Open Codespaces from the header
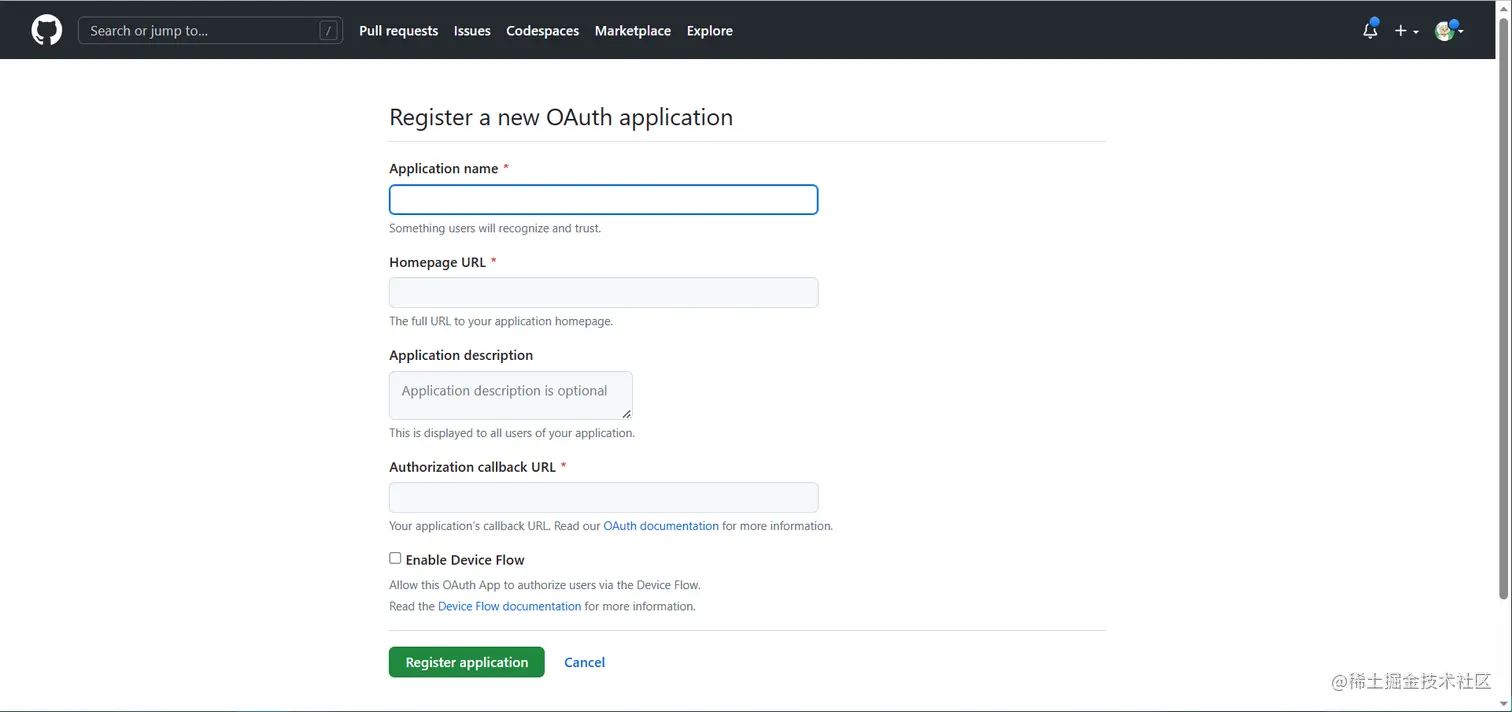Viewport: 1512px width, 712px height. pos(542,31)
